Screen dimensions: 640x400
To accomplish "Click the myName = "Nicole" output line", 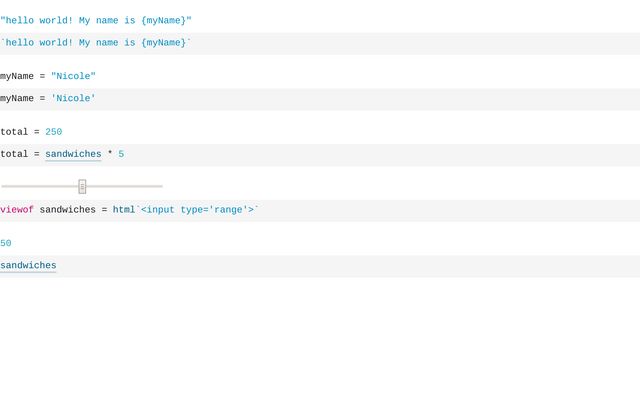I will point(48,76).
